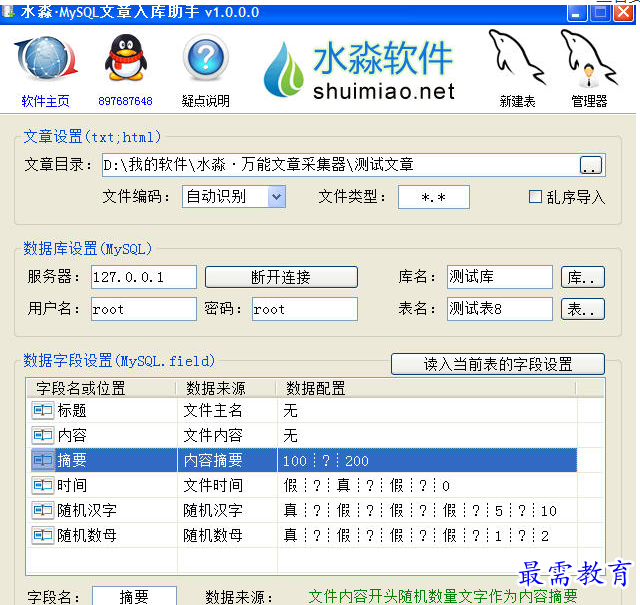This screenshot has height=605, width=640.
Task: Click config cell of the 时间 row
Action: point(427,485)
